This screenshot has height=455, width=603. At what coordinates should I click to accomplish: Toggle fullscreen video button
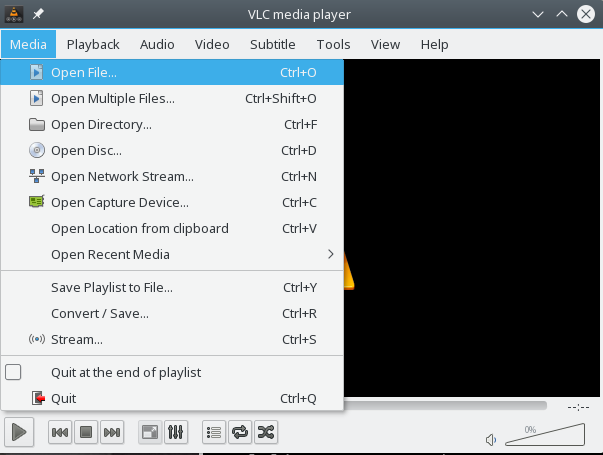pos(150,432)
